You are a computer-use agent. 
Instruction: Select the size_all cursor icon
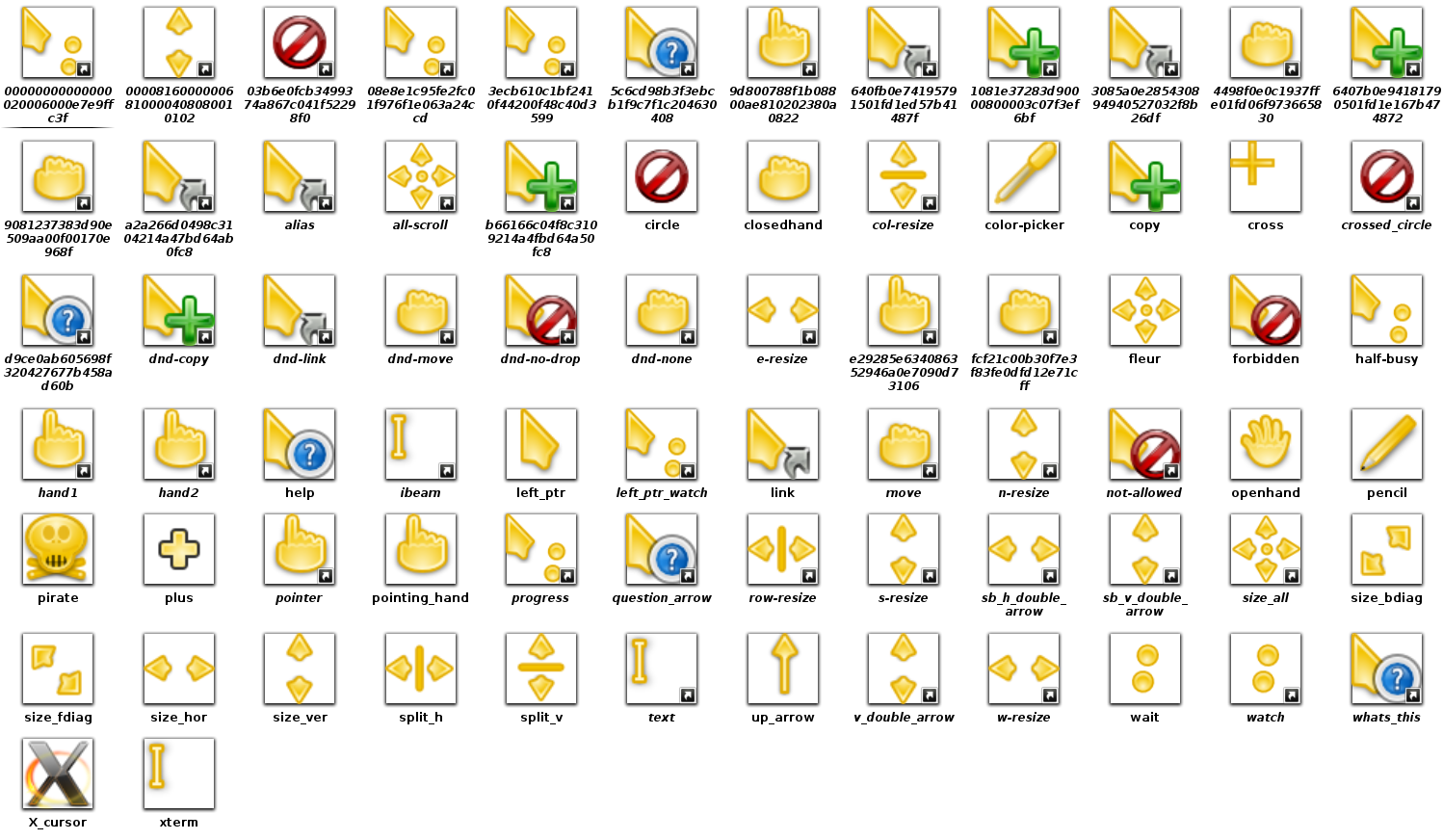pyautogui.click(x=1266, y=549)
